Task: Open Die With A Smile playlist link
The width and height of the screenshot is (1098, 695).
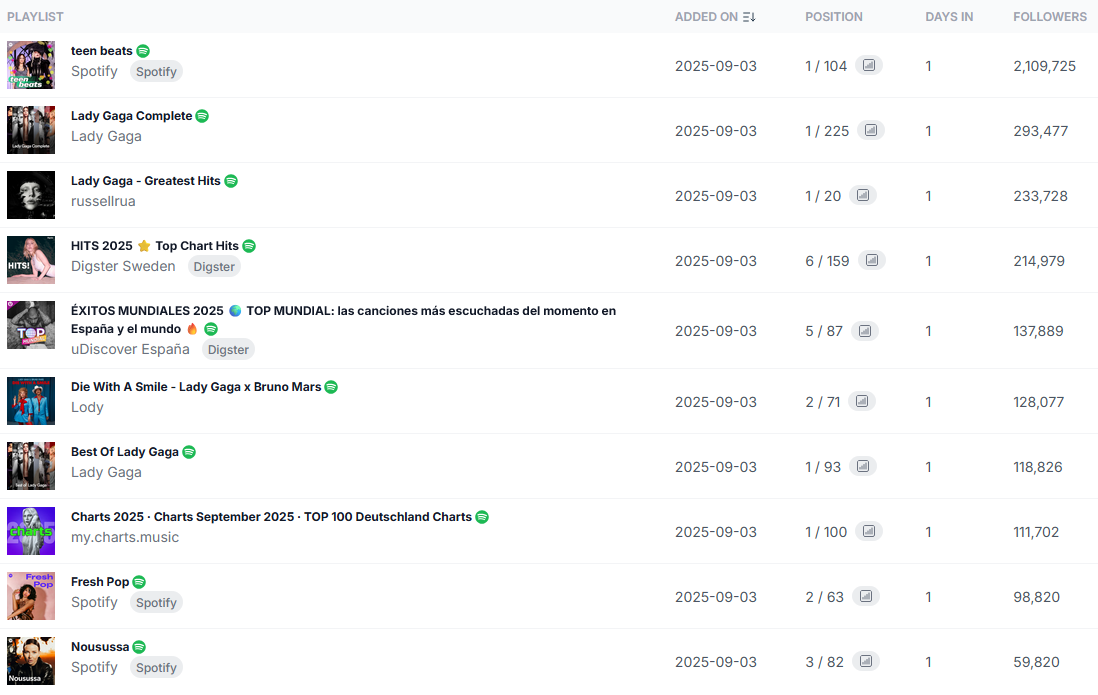Action: pos(196,387)
